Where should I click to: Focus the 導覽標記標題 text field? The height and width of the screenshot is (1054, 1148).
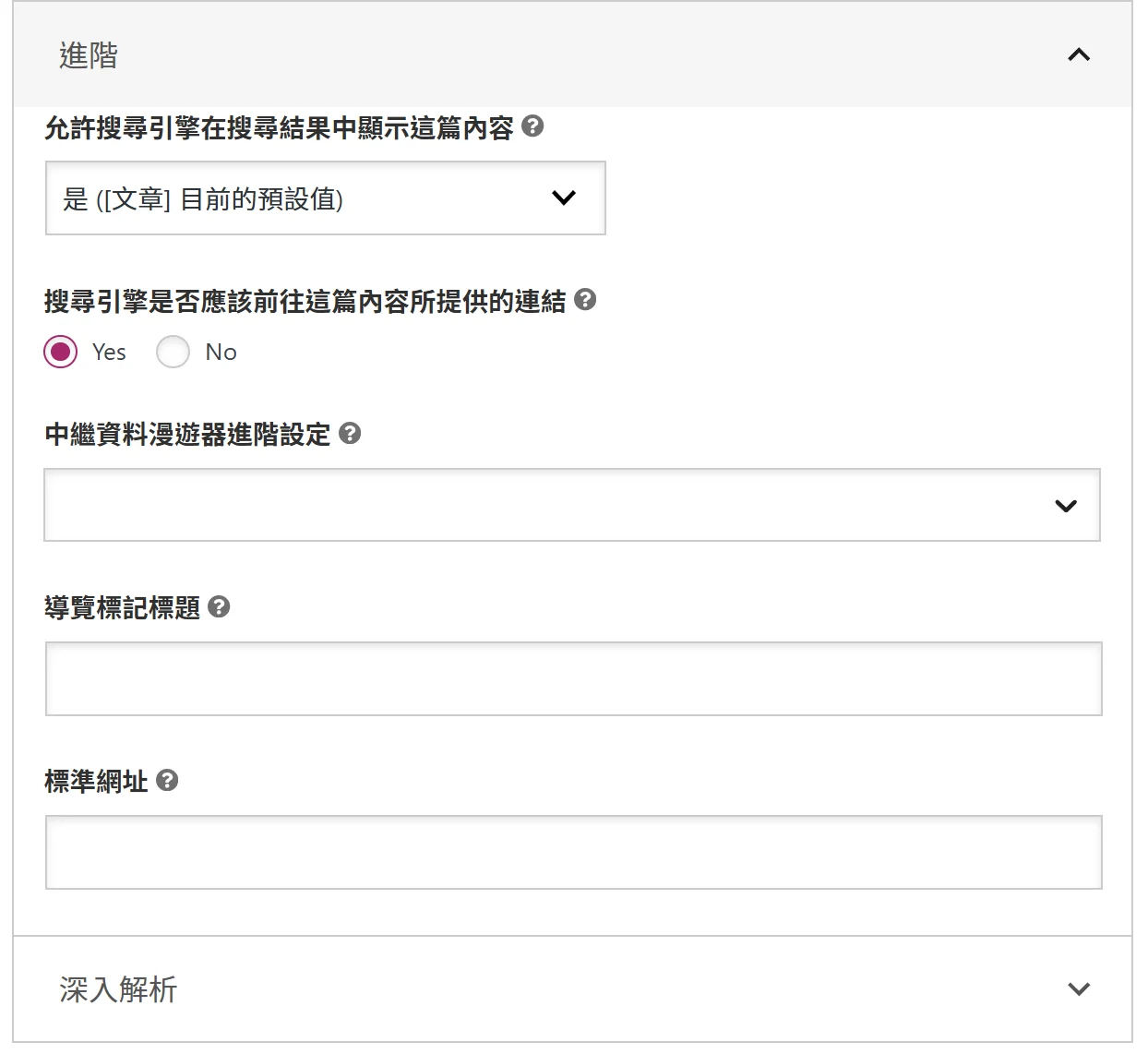tap(573, 678)
